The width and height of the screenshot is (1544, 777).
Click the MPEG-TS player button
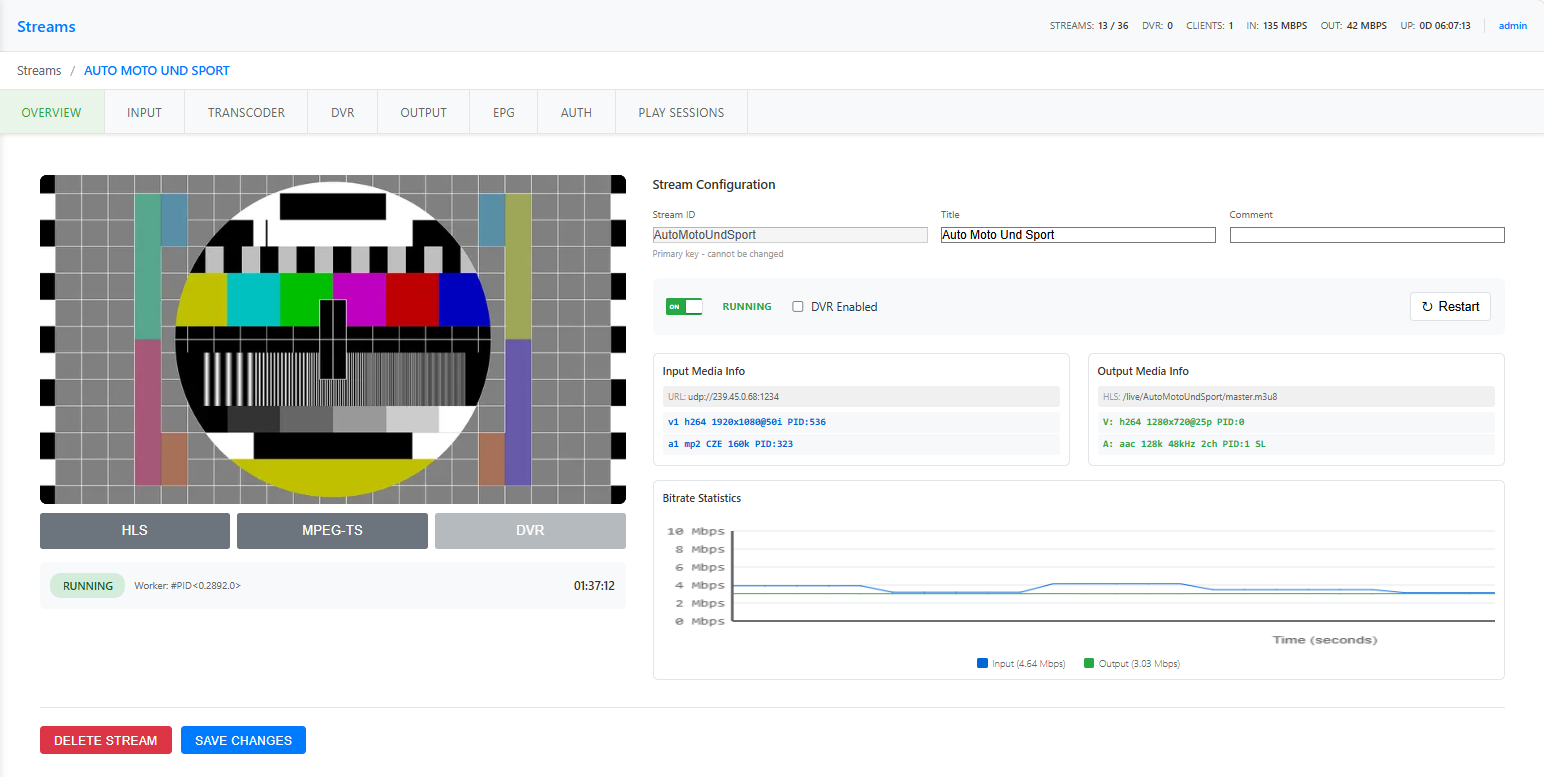[x=332, y=530]
